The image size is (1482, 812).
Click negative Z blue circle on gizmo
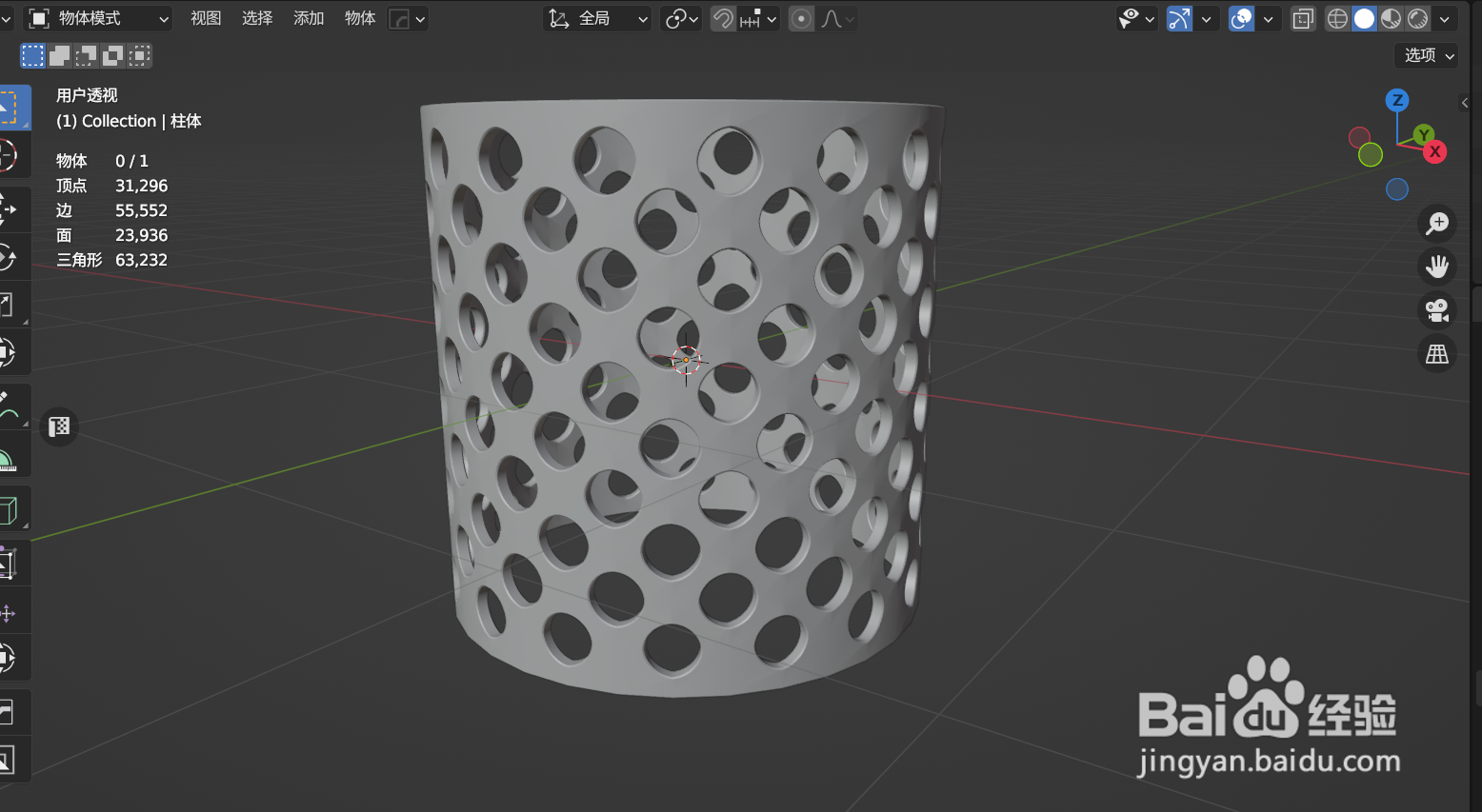click(x=1397, y=189)
